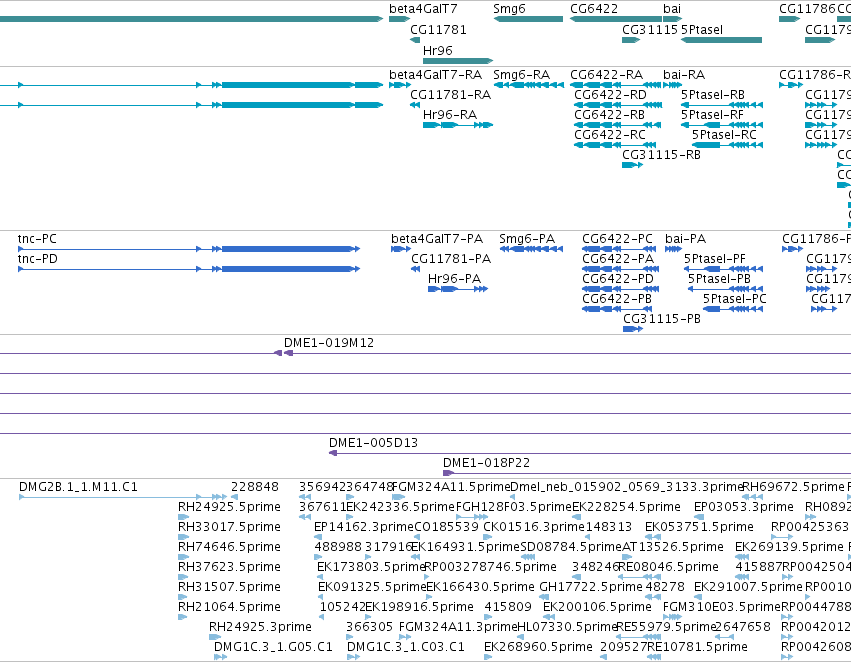Click the CG31115-PB protein label
851x662 pixels.
[662, 319]
